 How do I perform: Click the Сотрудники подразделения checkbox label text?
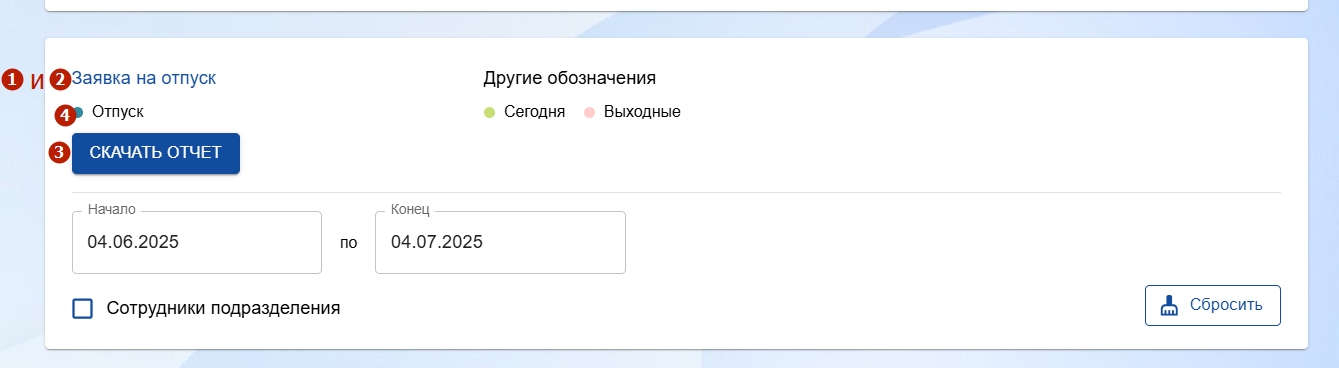click(223, 308)
